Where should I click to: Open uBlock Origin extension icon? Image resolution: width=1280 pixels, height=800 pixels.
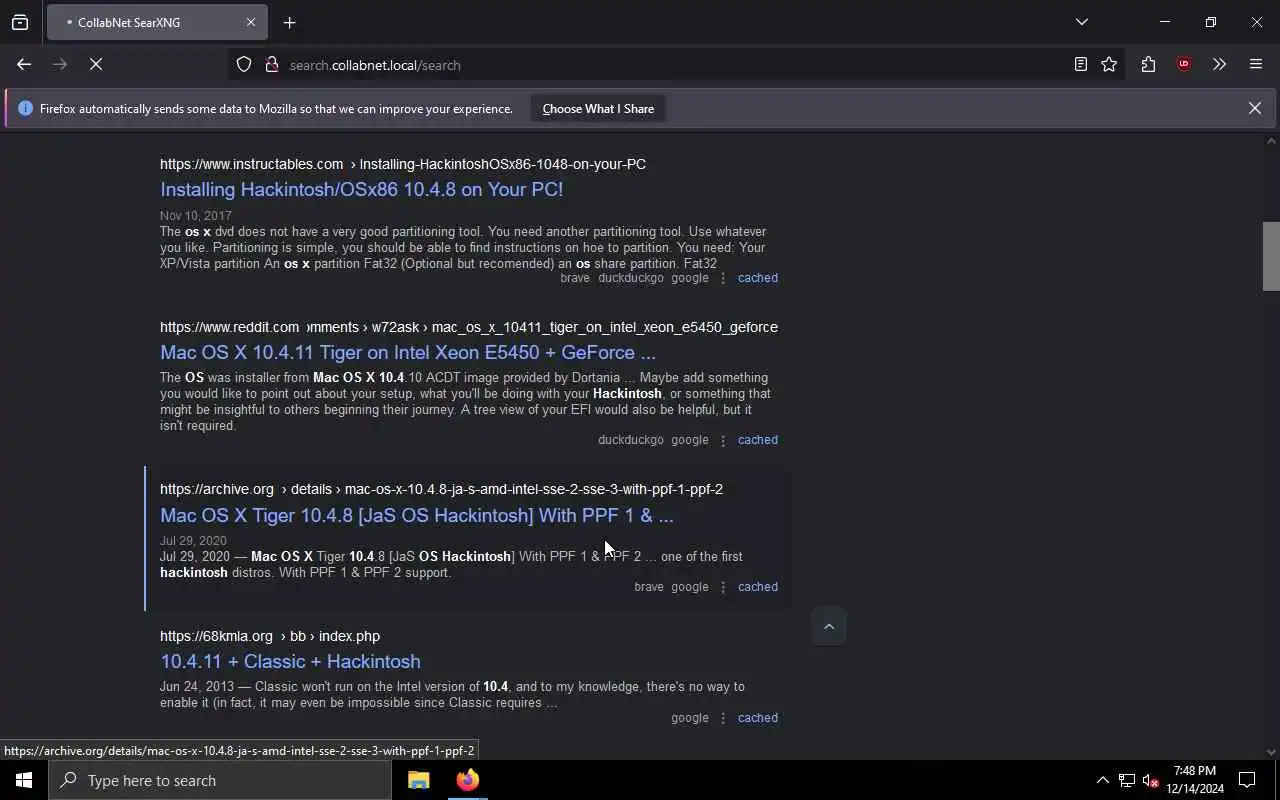pos(1184,64)
